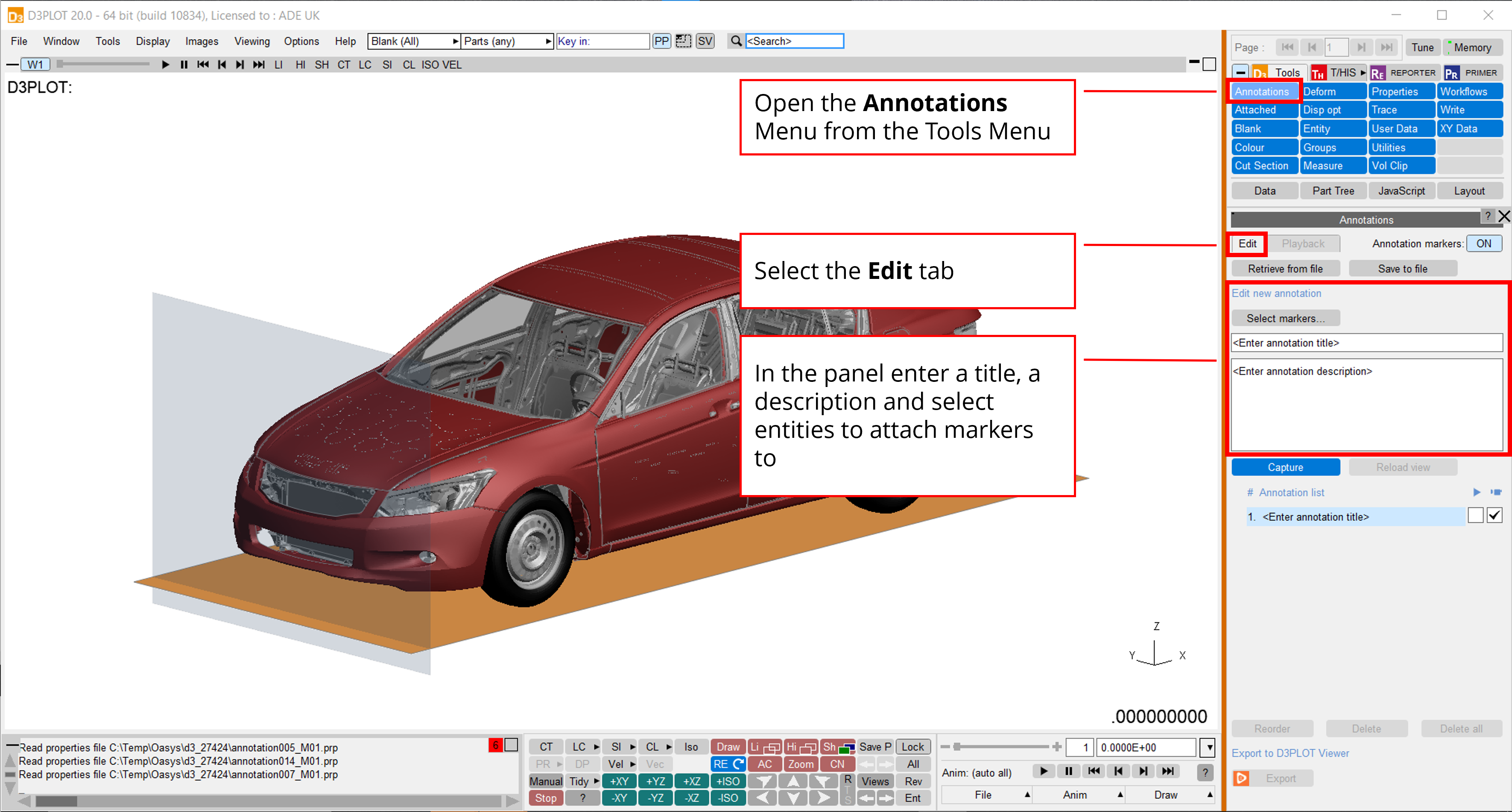Click the search magnifier icon
Image resolution: width=1512 pixels, height=812 pixels.
(735, 41)
